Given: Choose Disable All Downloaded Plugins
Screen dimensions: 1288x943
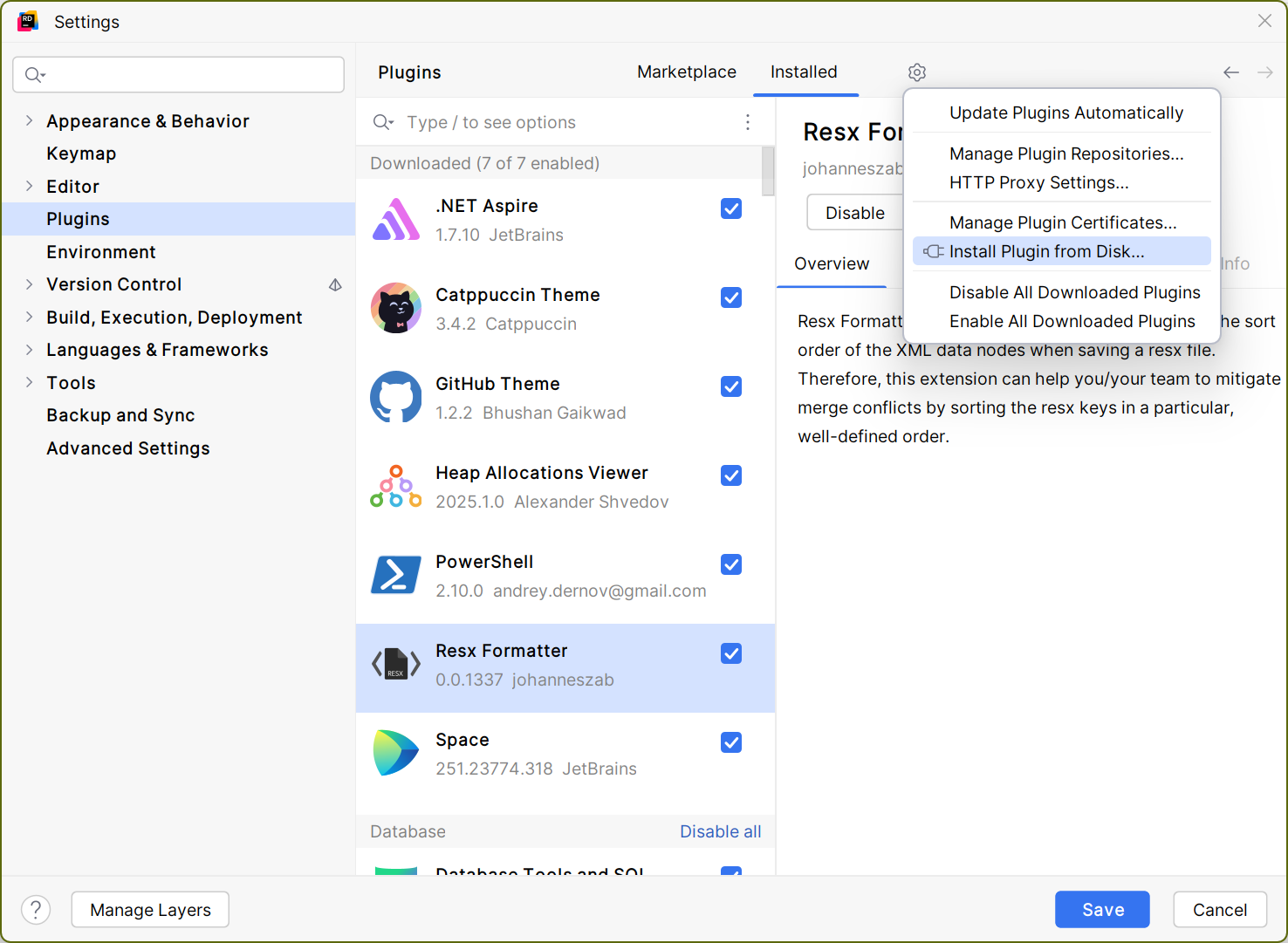Looking at the screenshot, I should tap(1062, 292).
